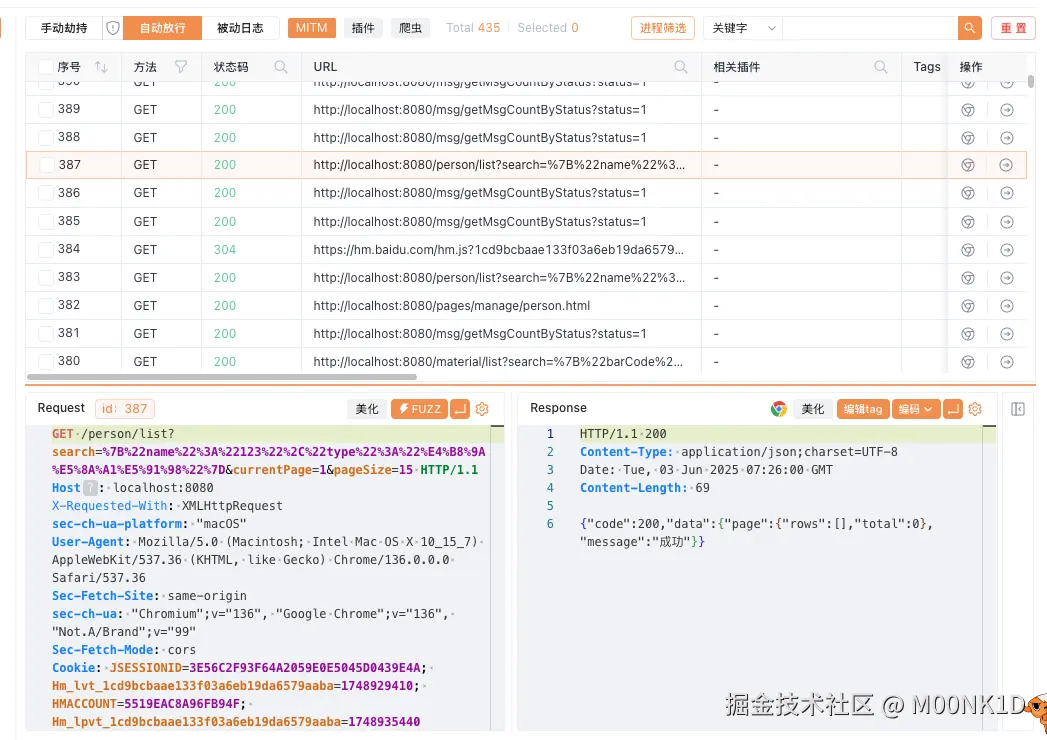Click the browser icon in row 387
This screenshot has width=1047, height=740.
[968, 165]
